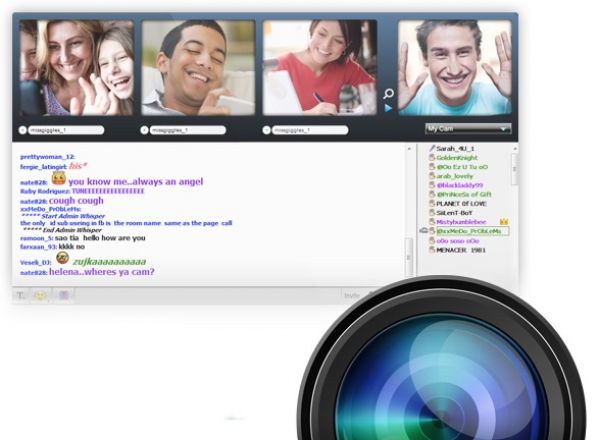Screen dimensions: 600x440
Task: Select user @blackladdy99 in the list
Action: click(x=460, y=185)
